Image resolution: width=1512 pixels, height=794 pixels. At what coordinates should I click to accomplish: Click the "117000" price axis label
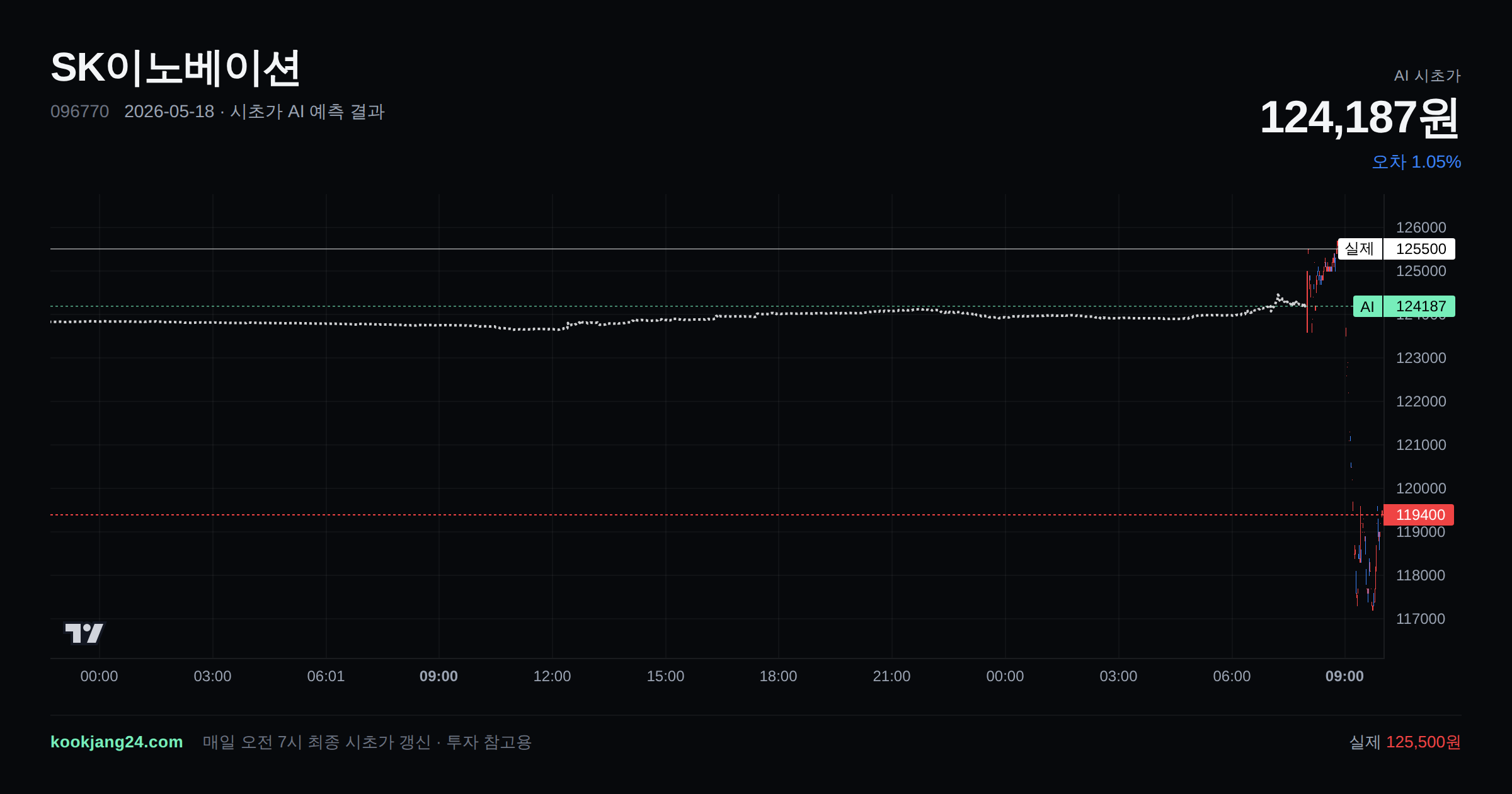click(x=1421, y=619)
